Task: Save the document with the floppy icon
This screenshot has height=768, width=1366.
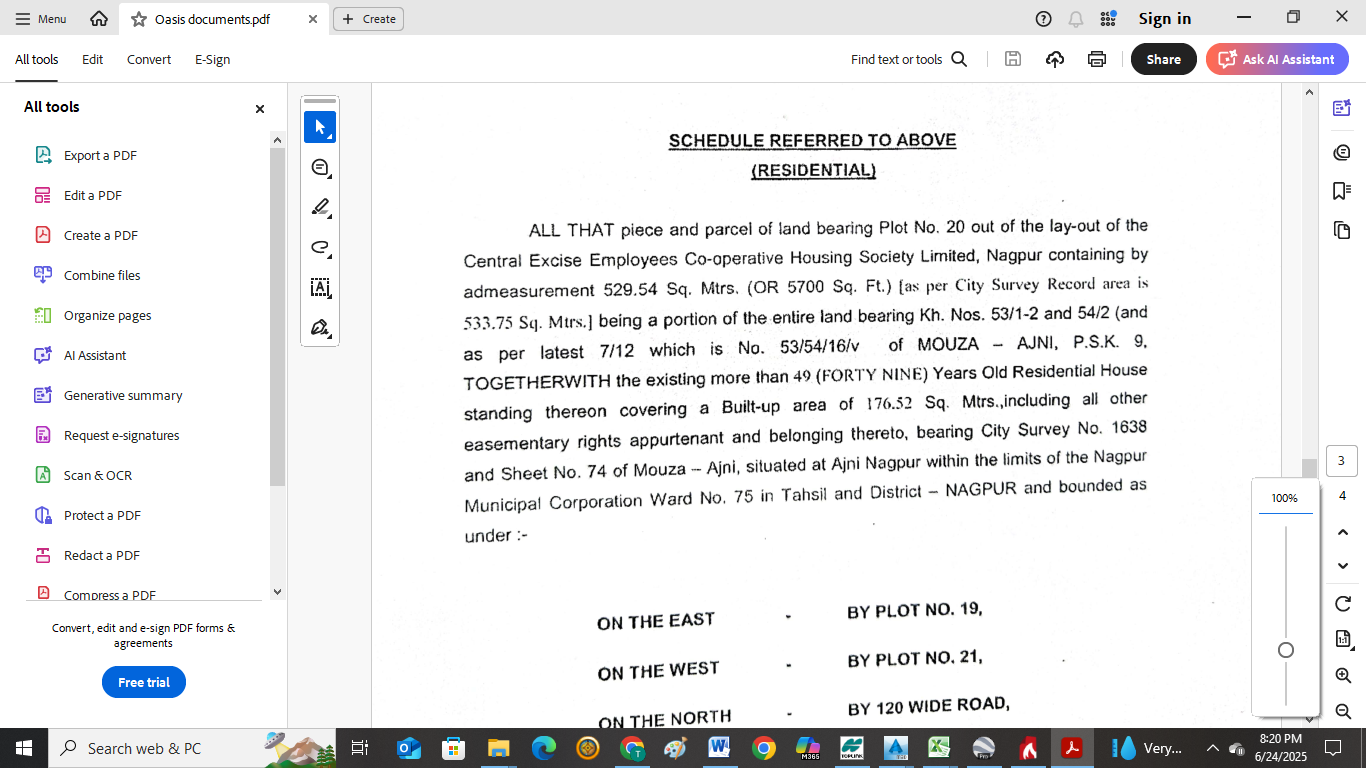Action: tap(1013, 59)
